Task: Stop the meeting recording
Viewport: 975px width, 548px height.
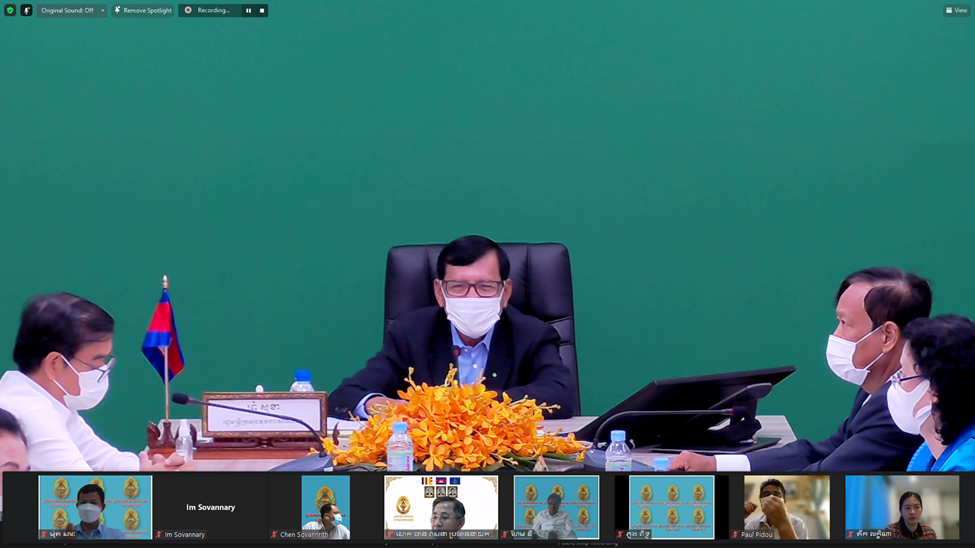Action: pyautogui.click(x=262, y=10)
